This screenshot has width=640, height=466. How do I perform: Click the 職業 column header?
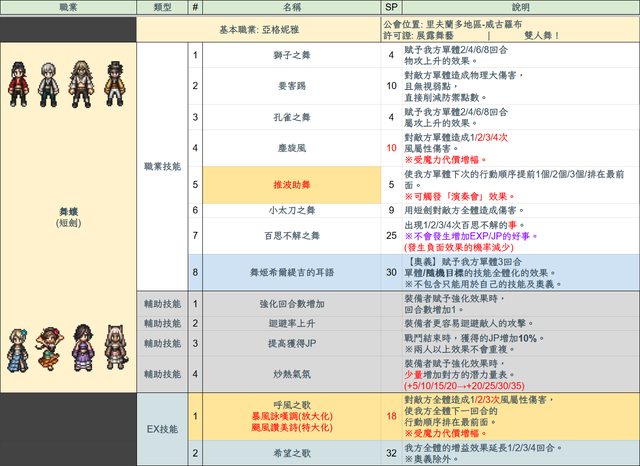pyautogui.click(x=67, y=7)
